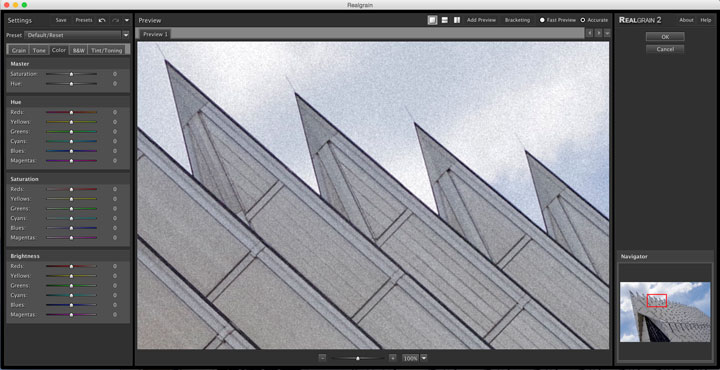This screenshot has width=720, height=370.
Task: Switch to horizontal split preview layout
Action: pyautogui.click(x=444, y=20)
